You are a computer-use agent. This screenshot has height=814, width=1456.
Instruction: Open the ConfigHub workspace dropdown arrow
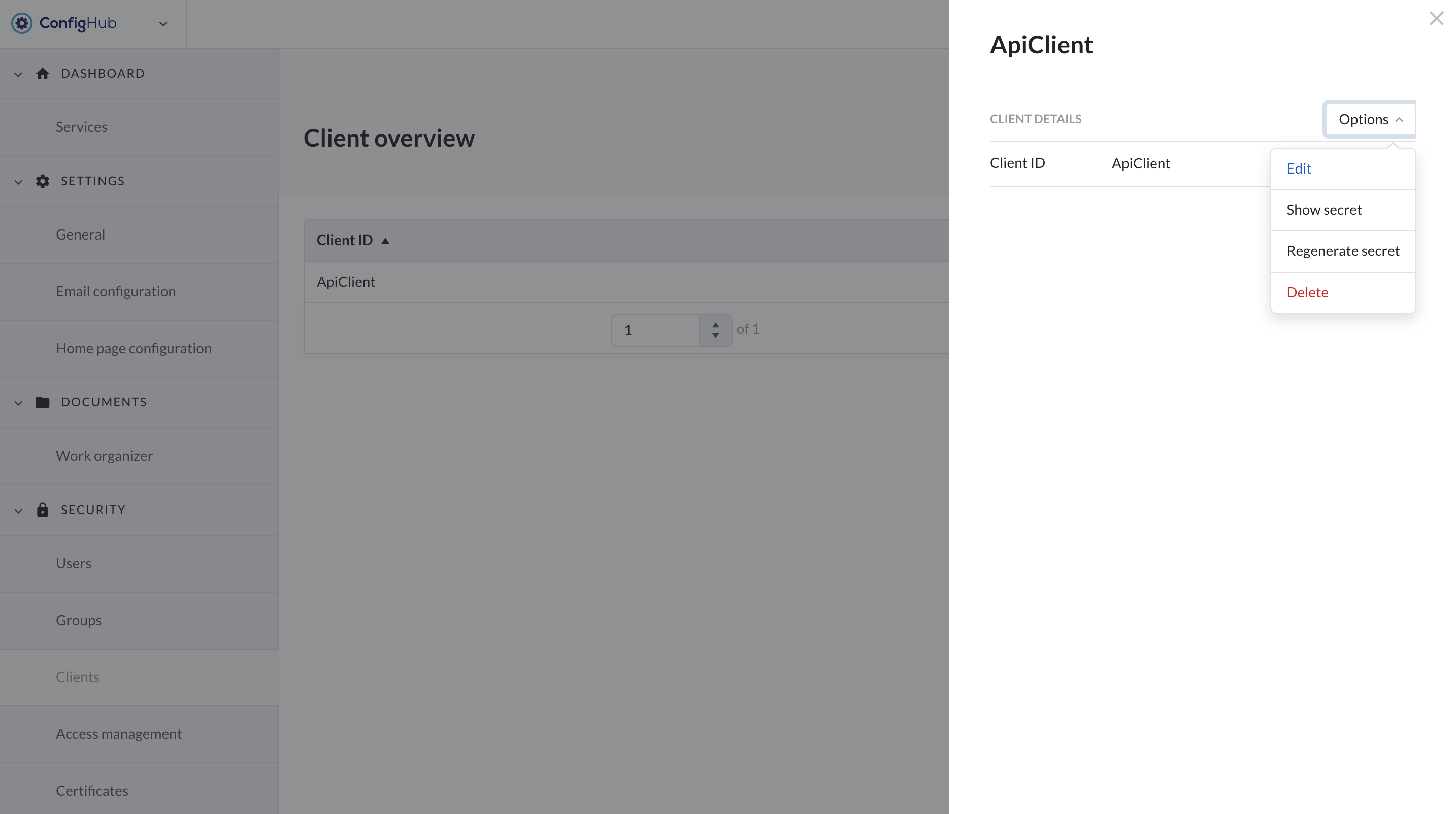pos(163,24)
